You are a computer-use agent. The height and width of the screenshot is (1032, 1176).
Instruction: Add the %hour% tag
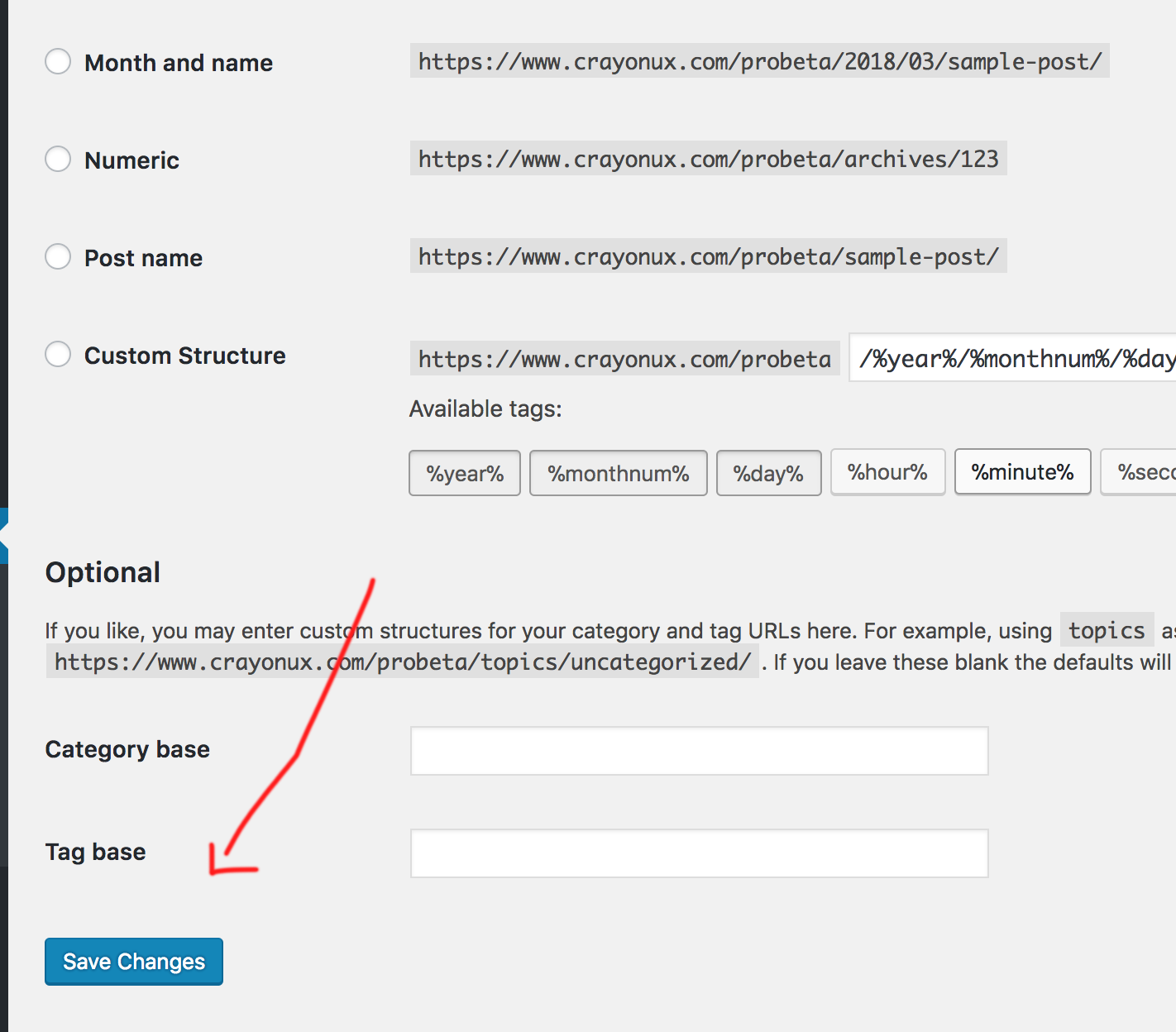[x=887, y=472]
